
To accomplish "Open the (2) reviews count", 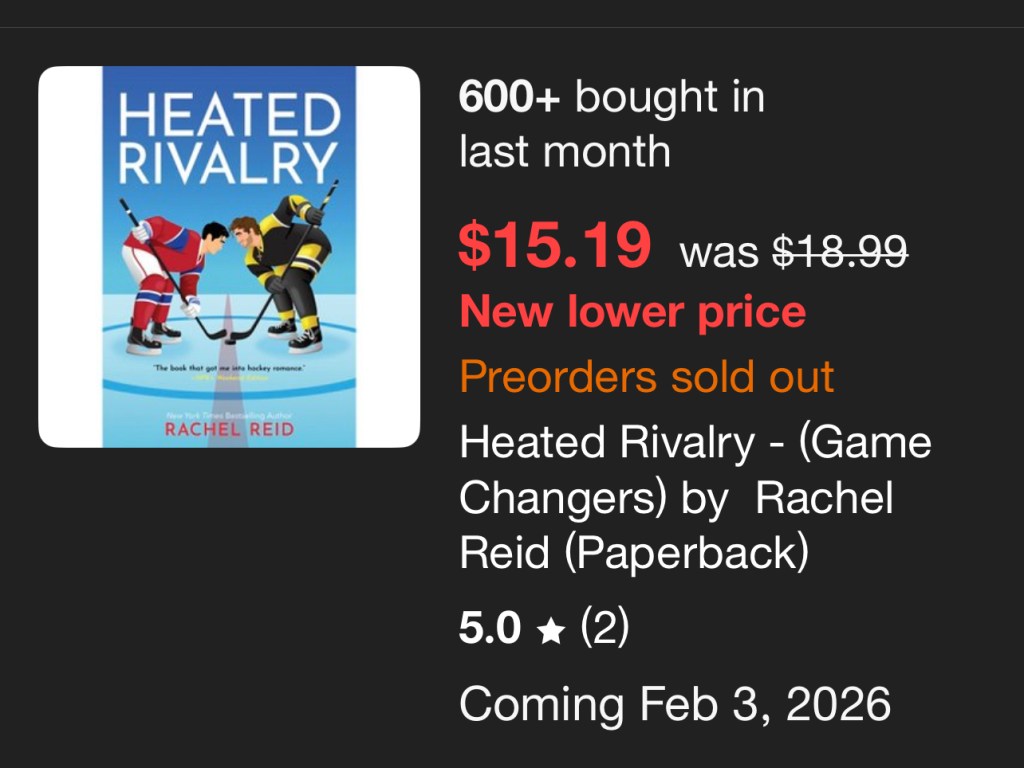I will coord(604,630).
